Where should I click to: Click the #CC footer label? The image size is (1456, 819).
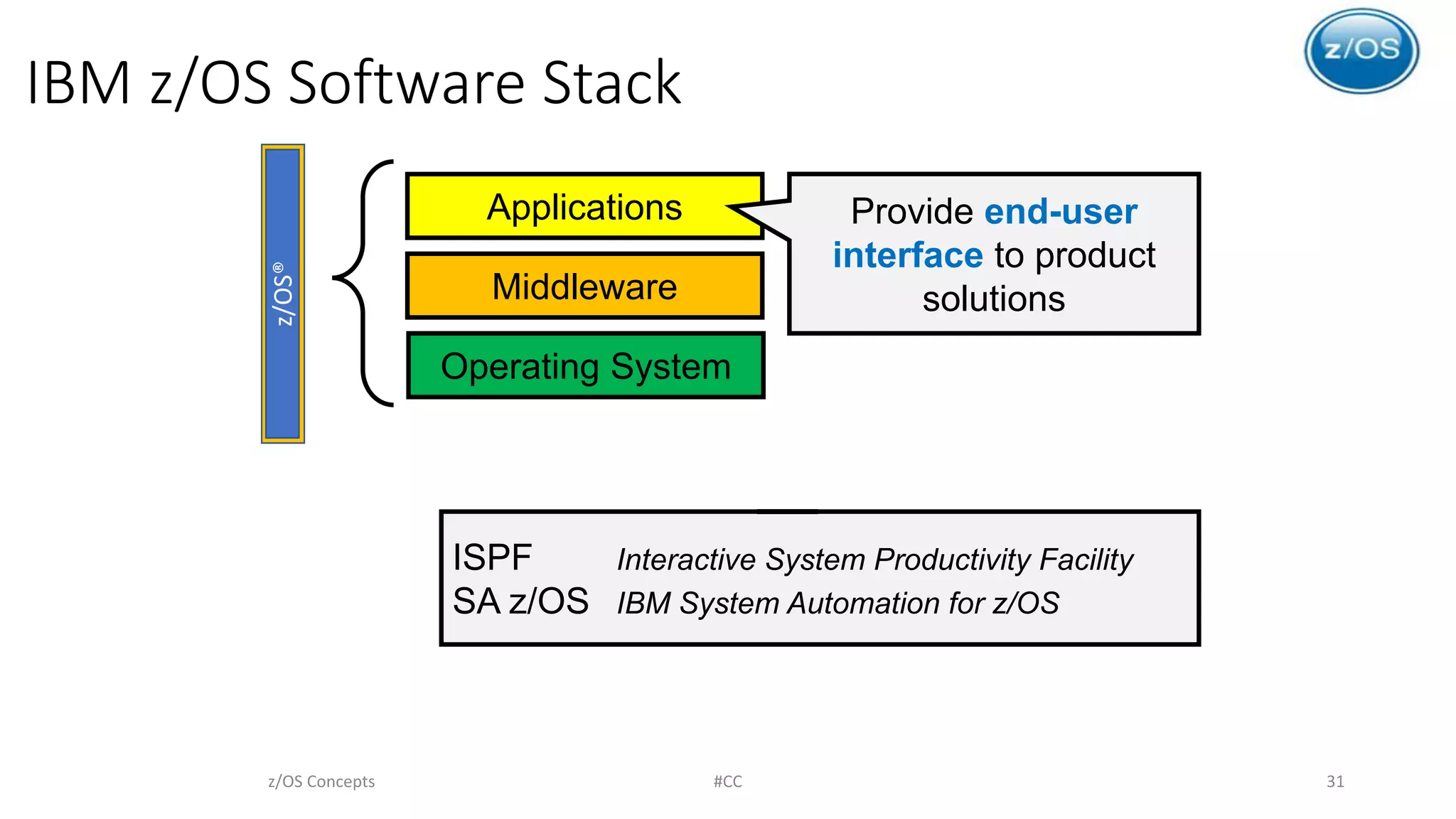coord(727,781)
